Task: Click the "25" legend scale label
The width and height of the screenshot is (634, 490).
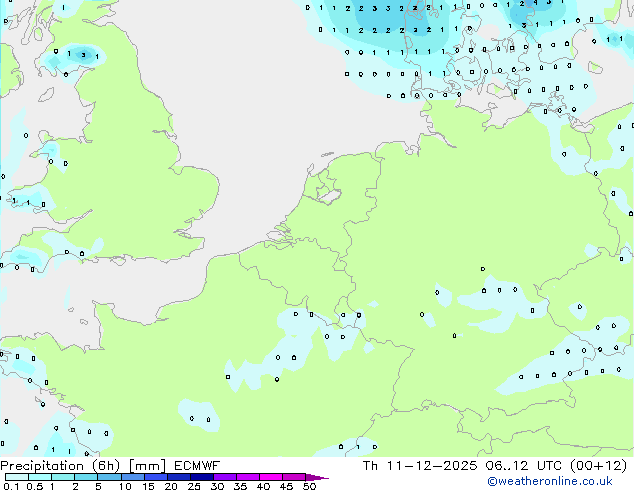Action: (194, 486)
